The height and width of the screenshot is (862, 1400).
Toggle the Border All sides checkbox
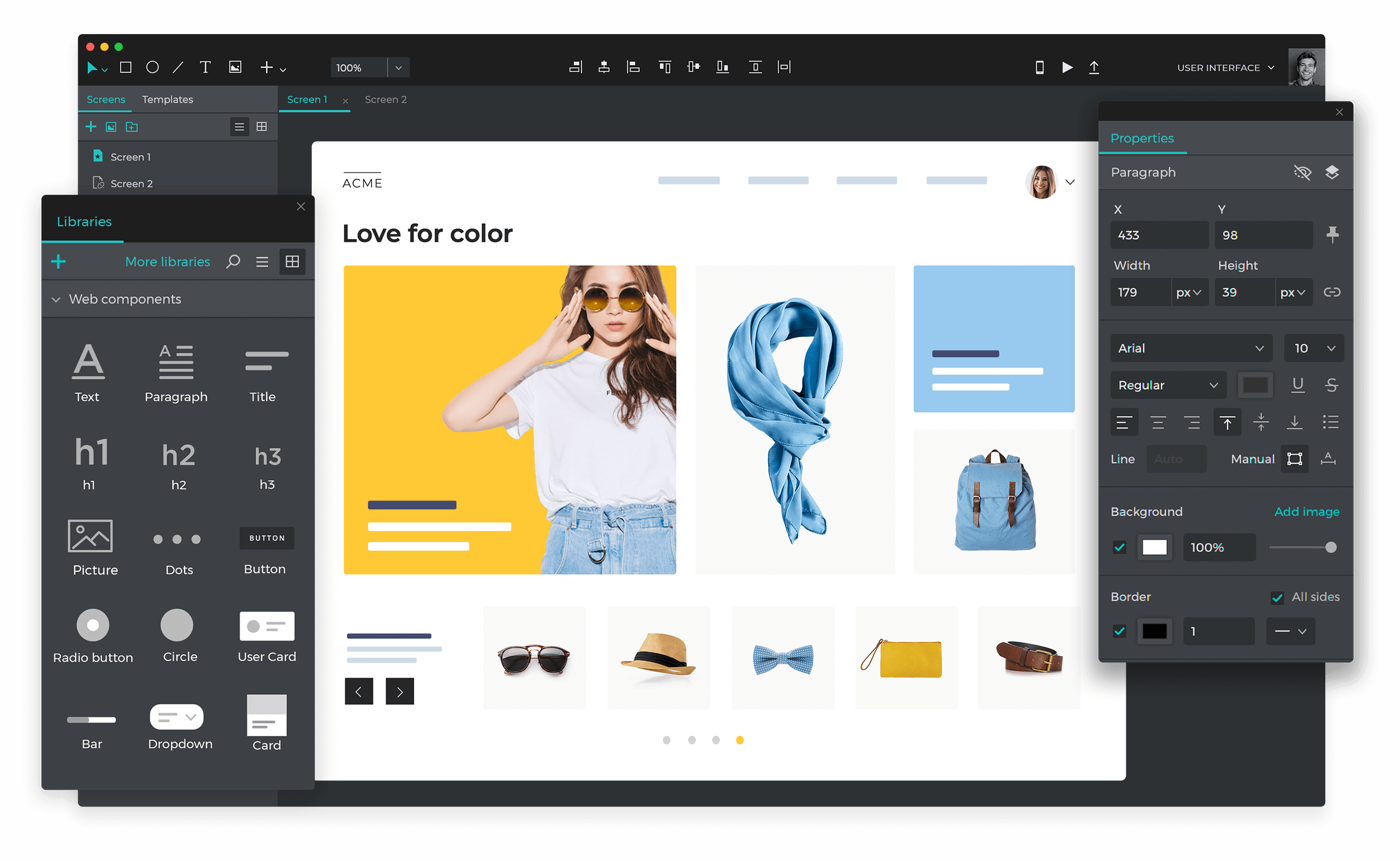tap(1277, 598)
